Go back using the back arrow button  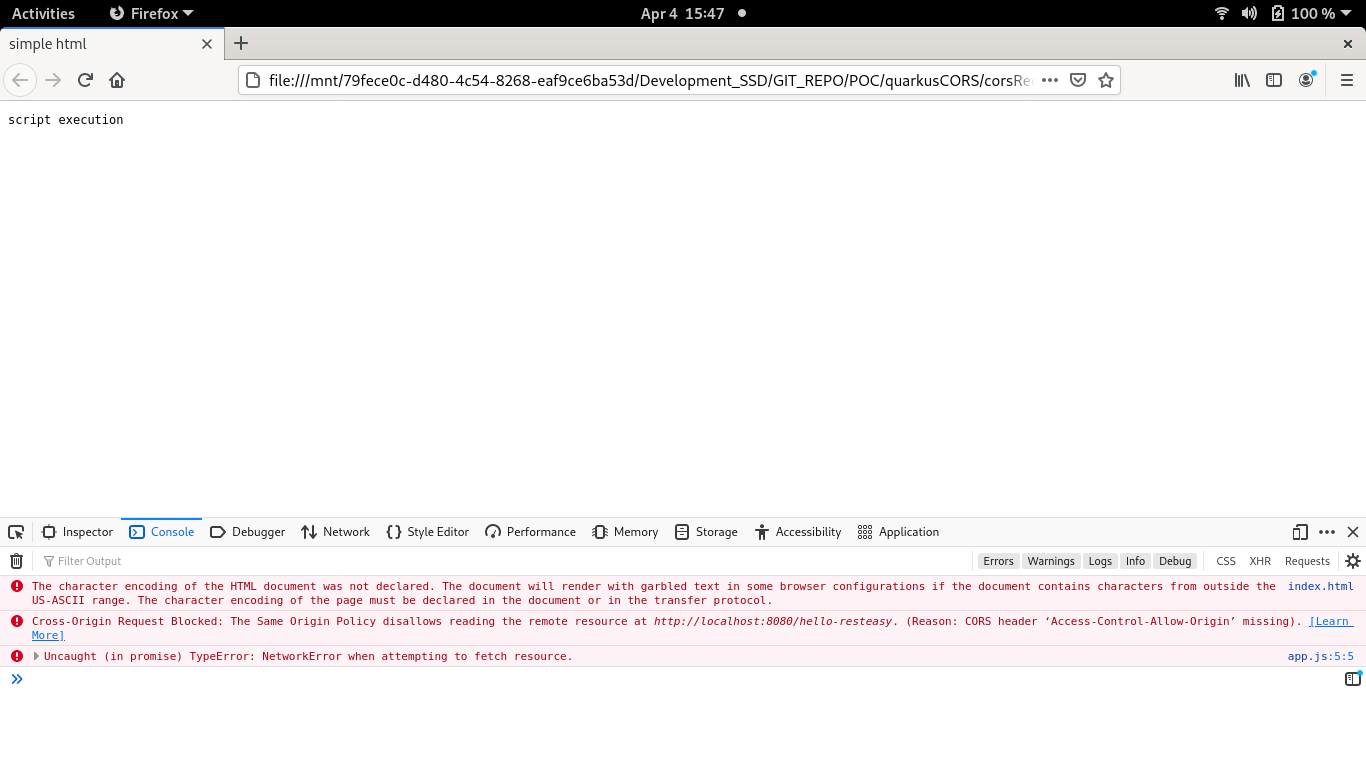point(20,80)
